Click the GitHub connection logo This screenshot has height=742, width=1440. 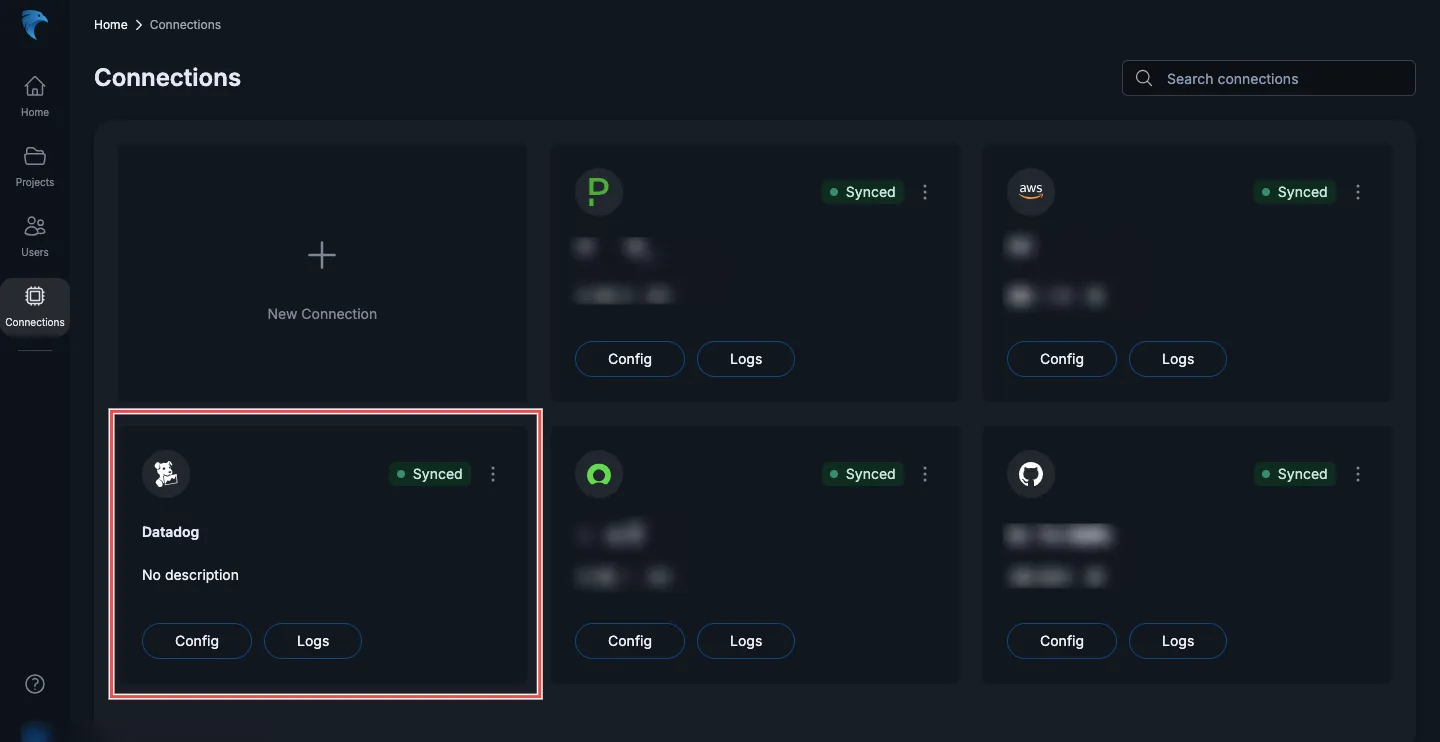click(1031, 474)
